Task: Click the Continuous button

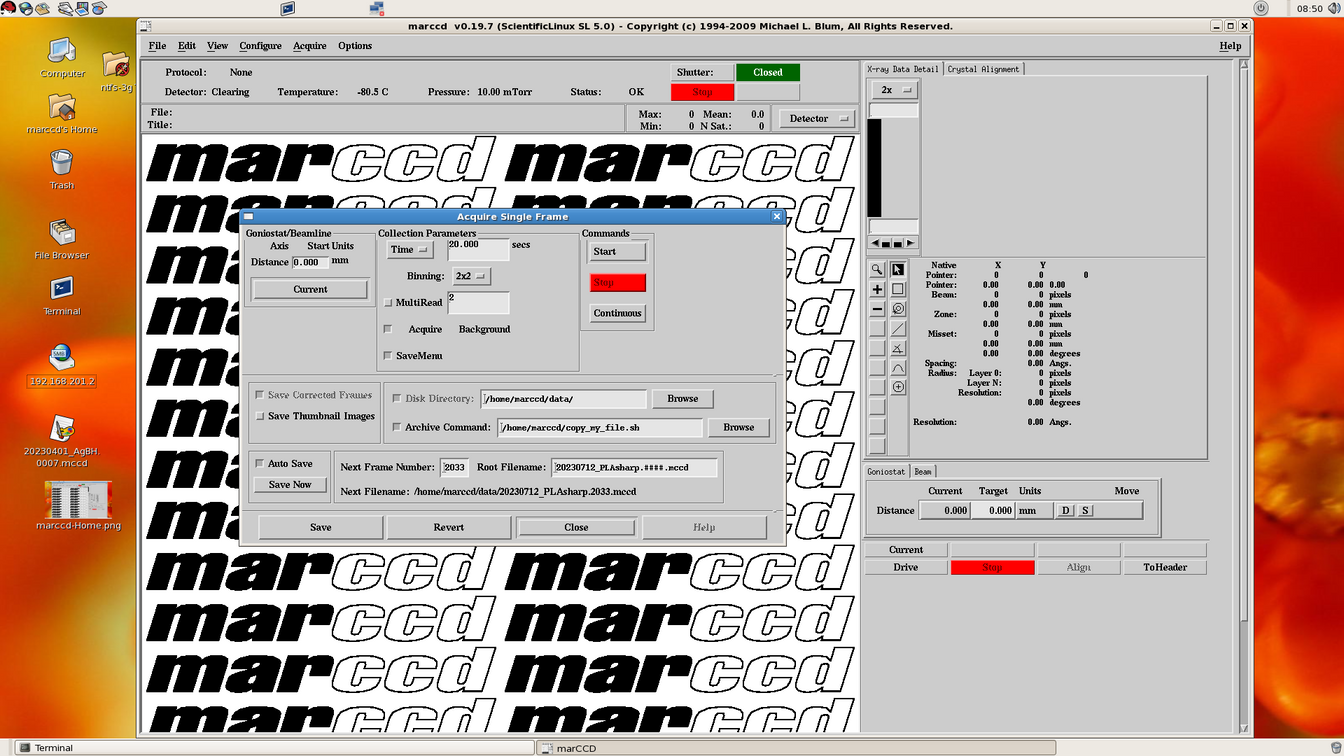Action: 617,313
